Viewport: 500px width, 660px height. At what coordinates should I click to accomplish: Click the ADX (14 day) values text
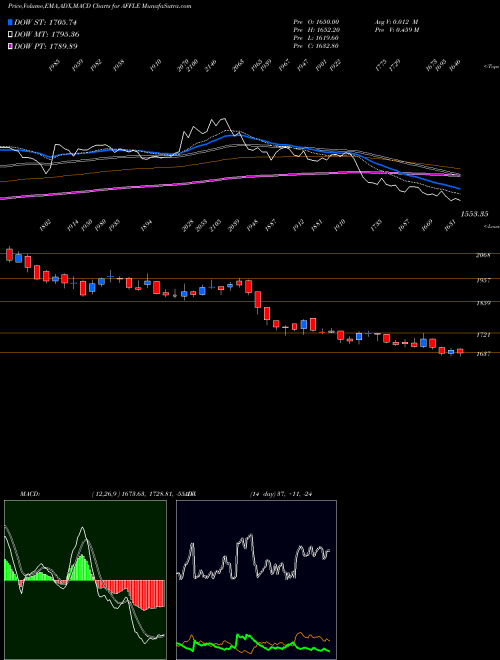tap(280, 493)
